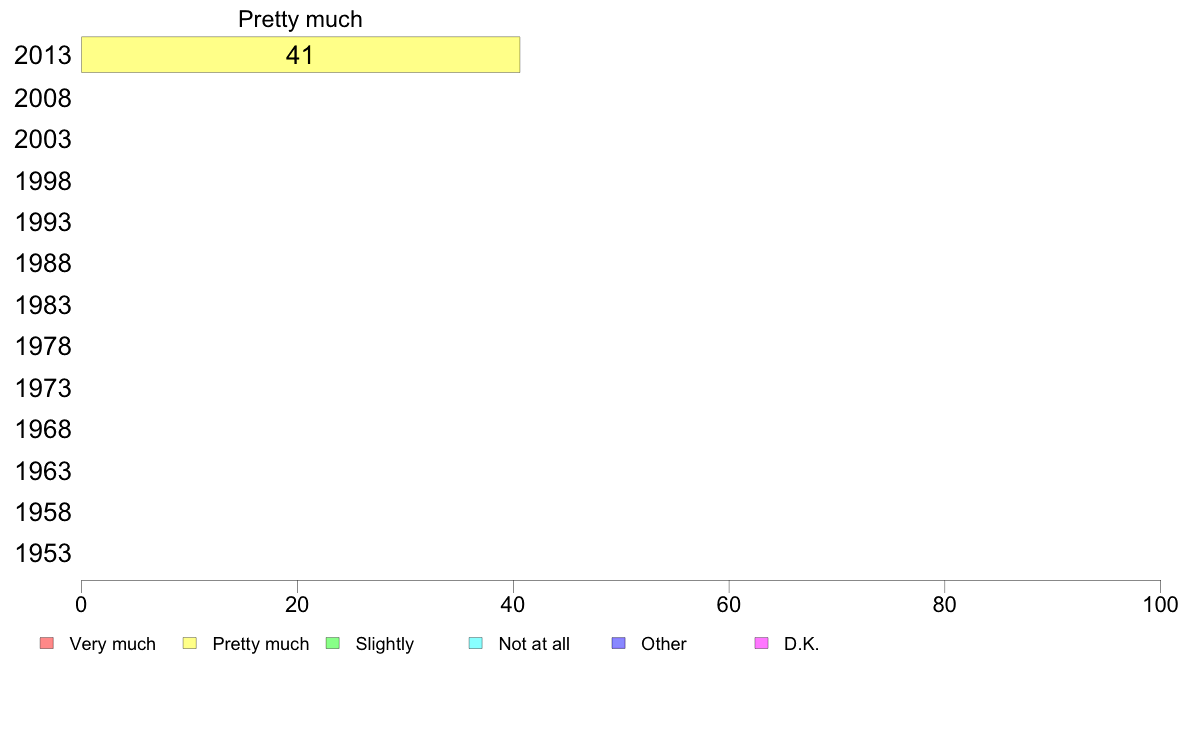Choose the 2008 year label

point(42,98)
